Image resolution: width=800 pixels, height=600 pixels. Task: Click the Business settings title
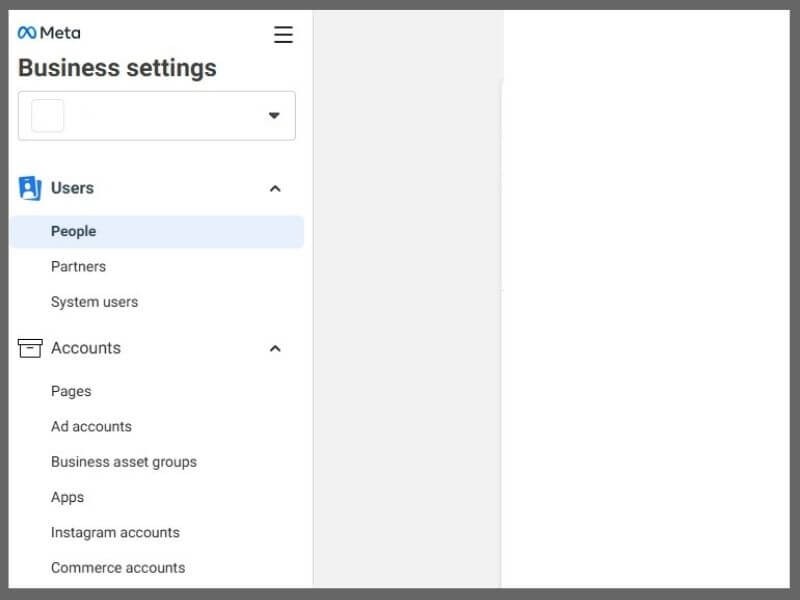click(117, 68)
